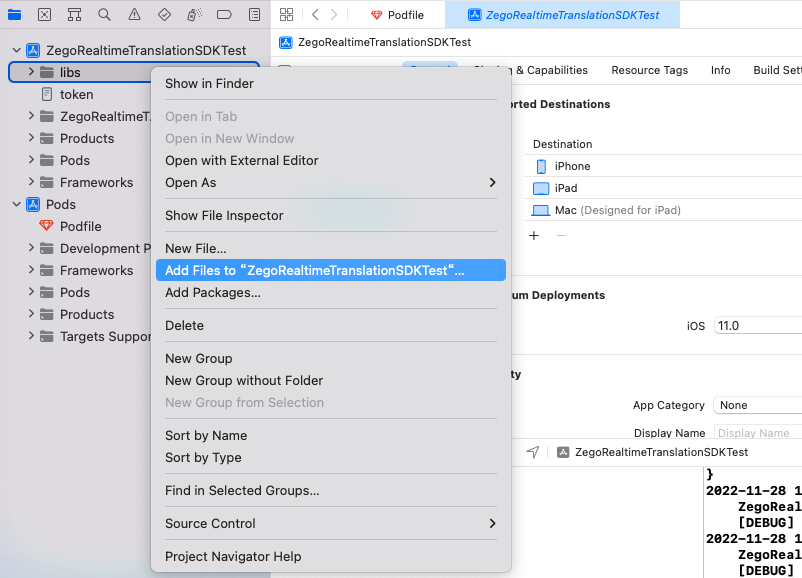Click the plus button under Destinations
This screenshot has height=578, width=802.
534,235
